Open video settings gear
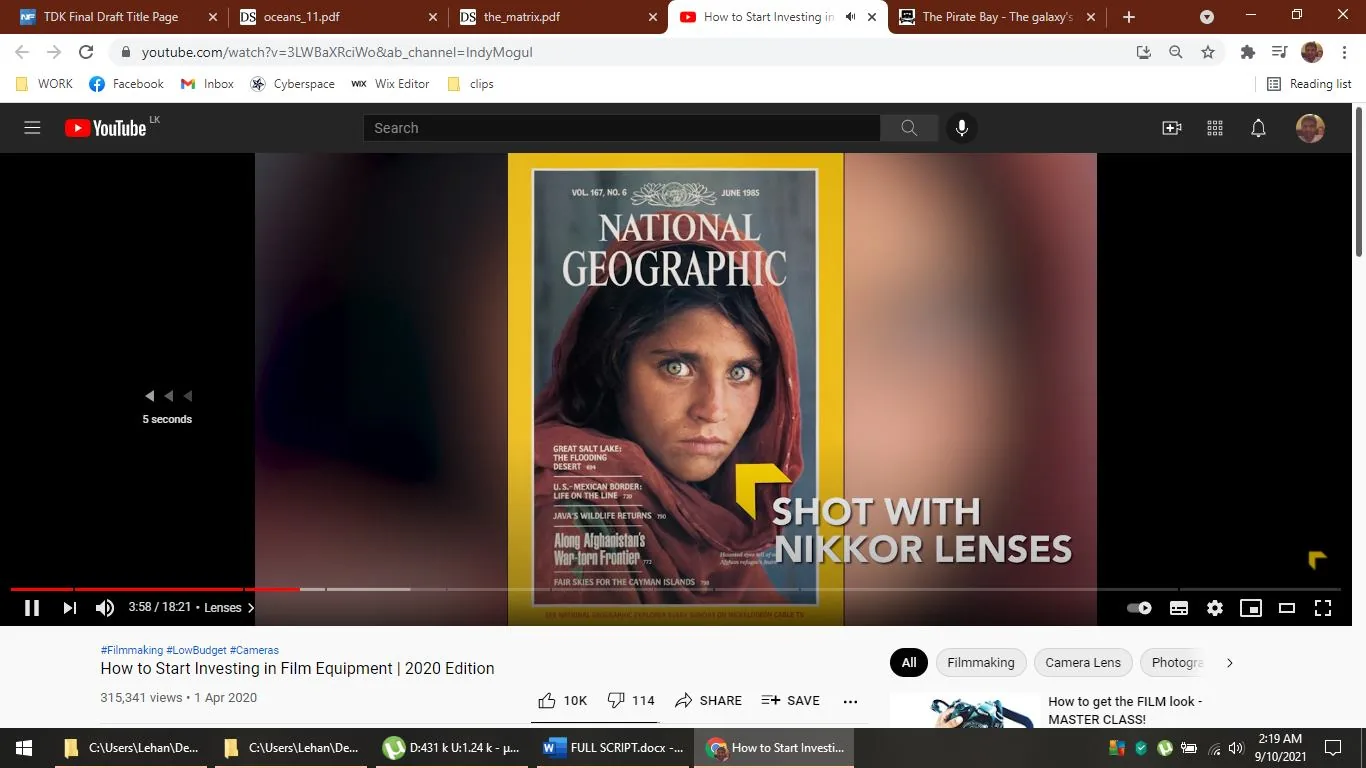The width and height of the screenshot is (1366, 768). coord(1215,608)
